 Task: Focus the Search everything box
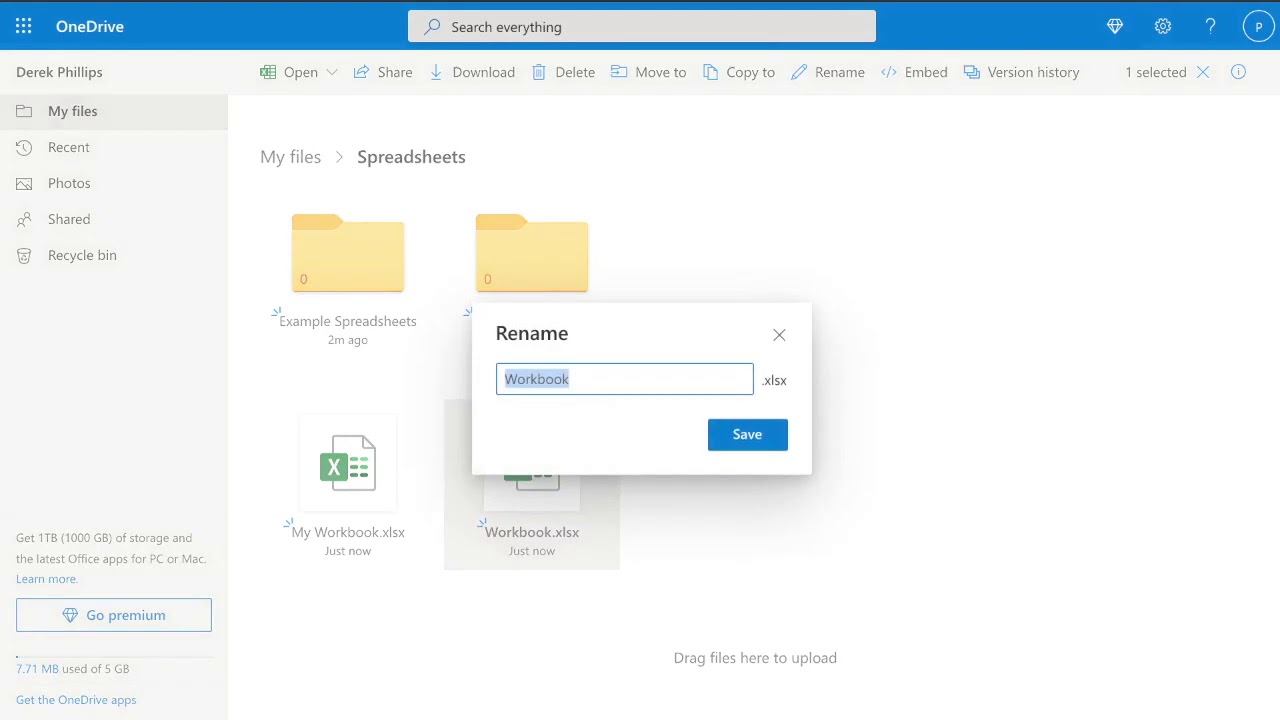pos(642,27)
